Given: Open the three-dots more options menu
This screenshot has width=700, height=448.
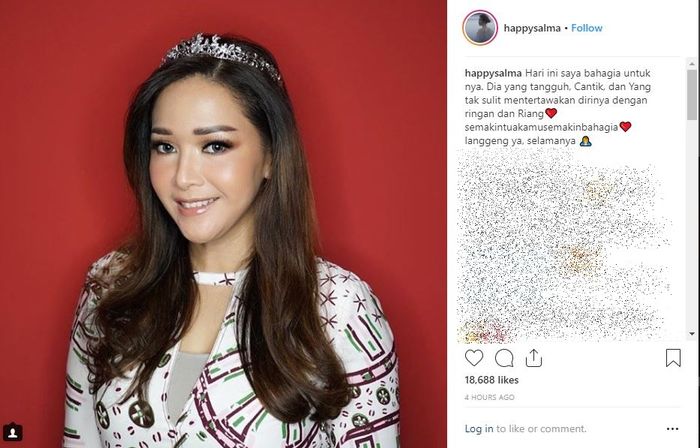Looking at the screenshot, I should pyautogui.click(x=672, y=429).
